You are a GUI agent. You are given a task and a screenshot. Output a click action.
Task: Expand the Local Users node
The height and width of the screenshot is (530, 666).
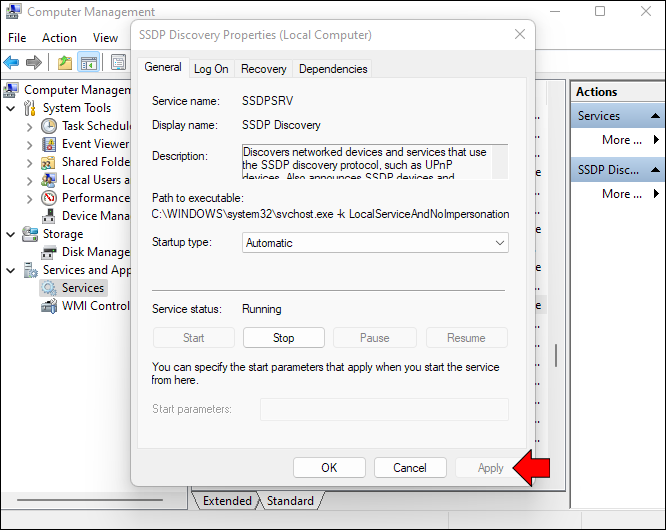[29, 181]
